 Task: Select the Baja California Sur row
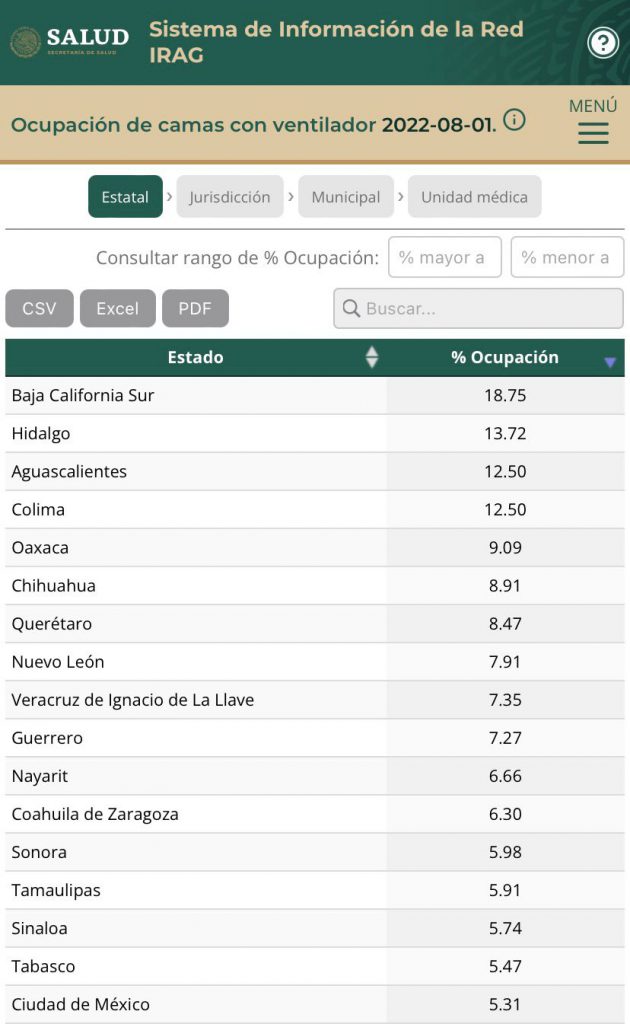pos(315,395)
